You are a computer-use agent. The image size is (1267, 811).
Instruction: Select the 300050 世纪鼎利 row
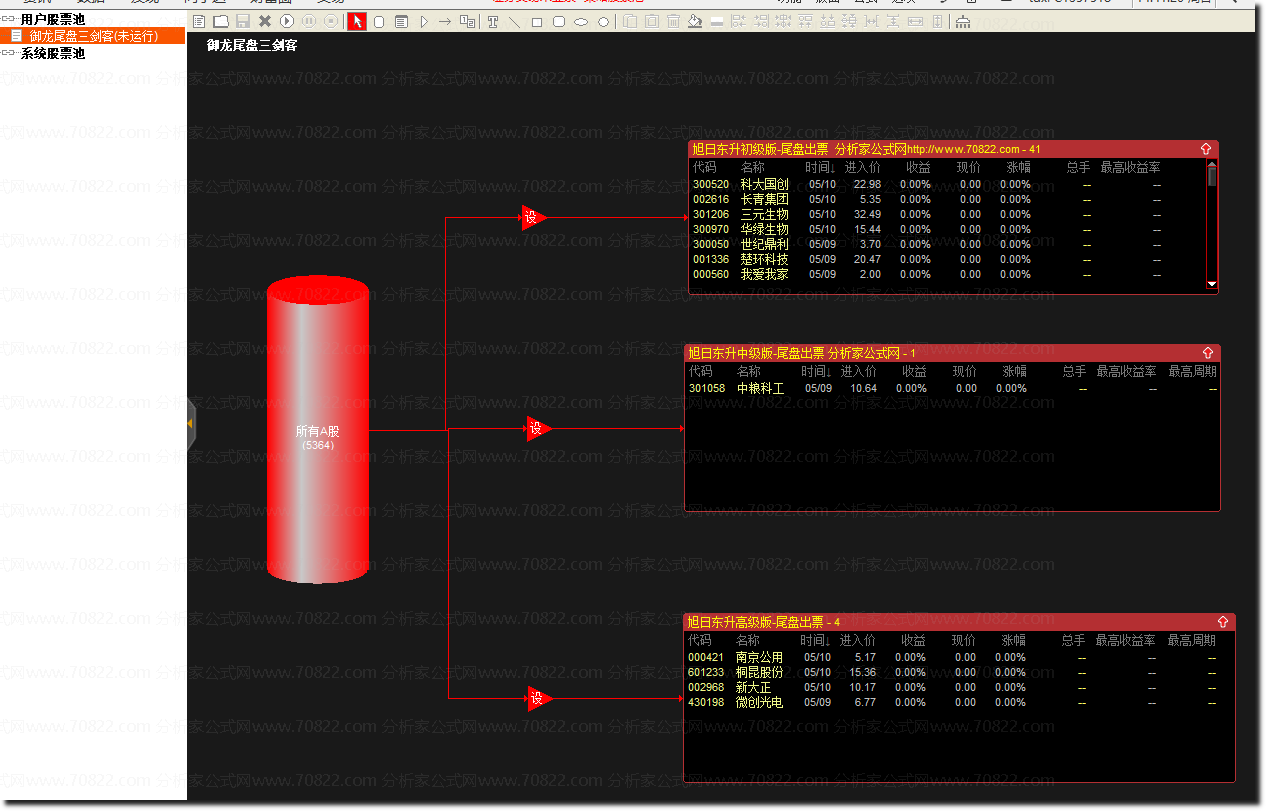coord(947,245)
